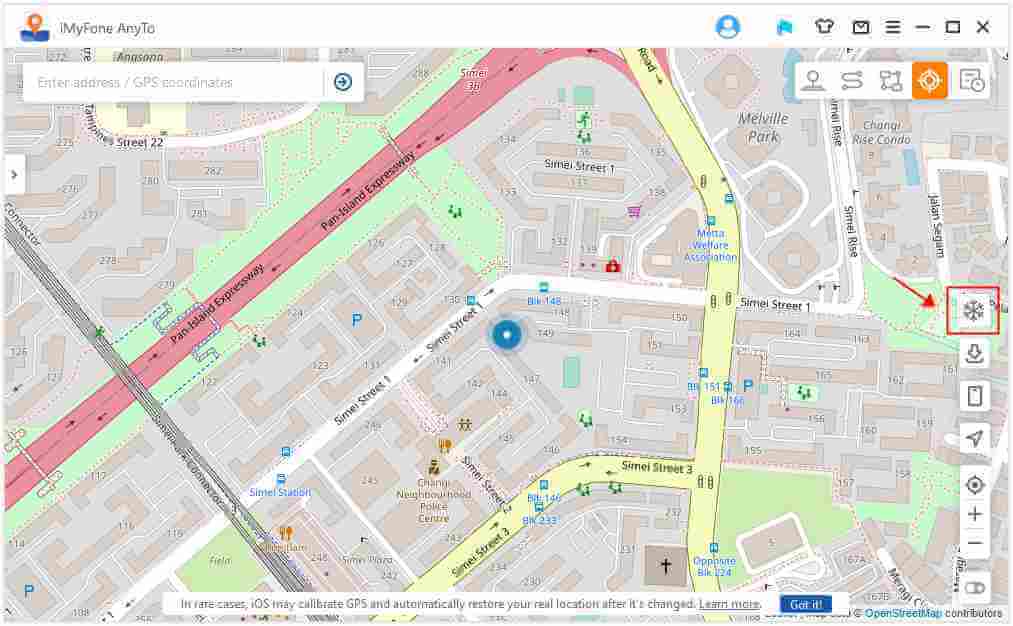Select Multi-spot Mode route icon
1013x626 pixels.
[891, 81]
